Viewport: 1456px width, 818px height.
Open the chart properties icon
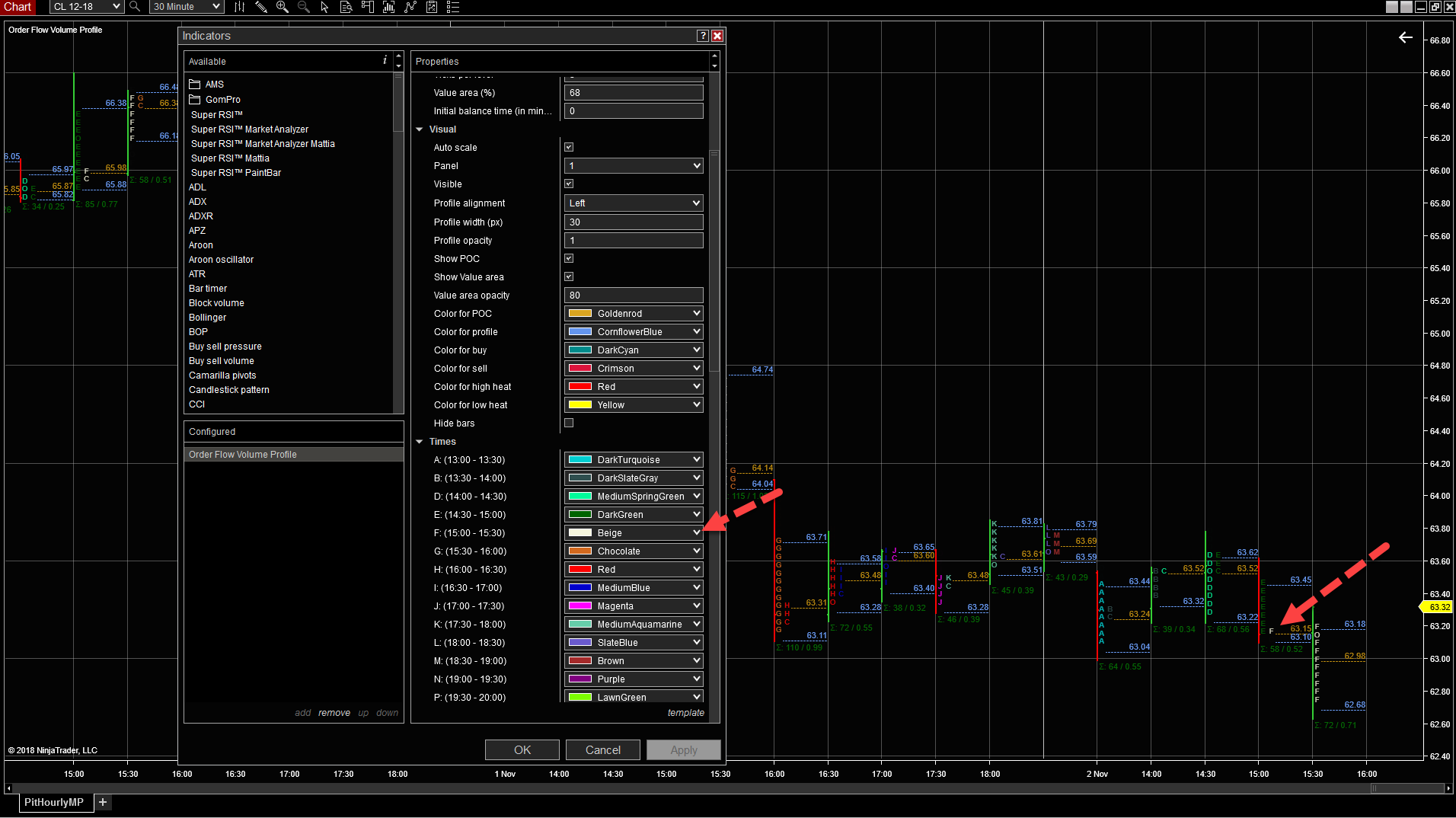432,7
